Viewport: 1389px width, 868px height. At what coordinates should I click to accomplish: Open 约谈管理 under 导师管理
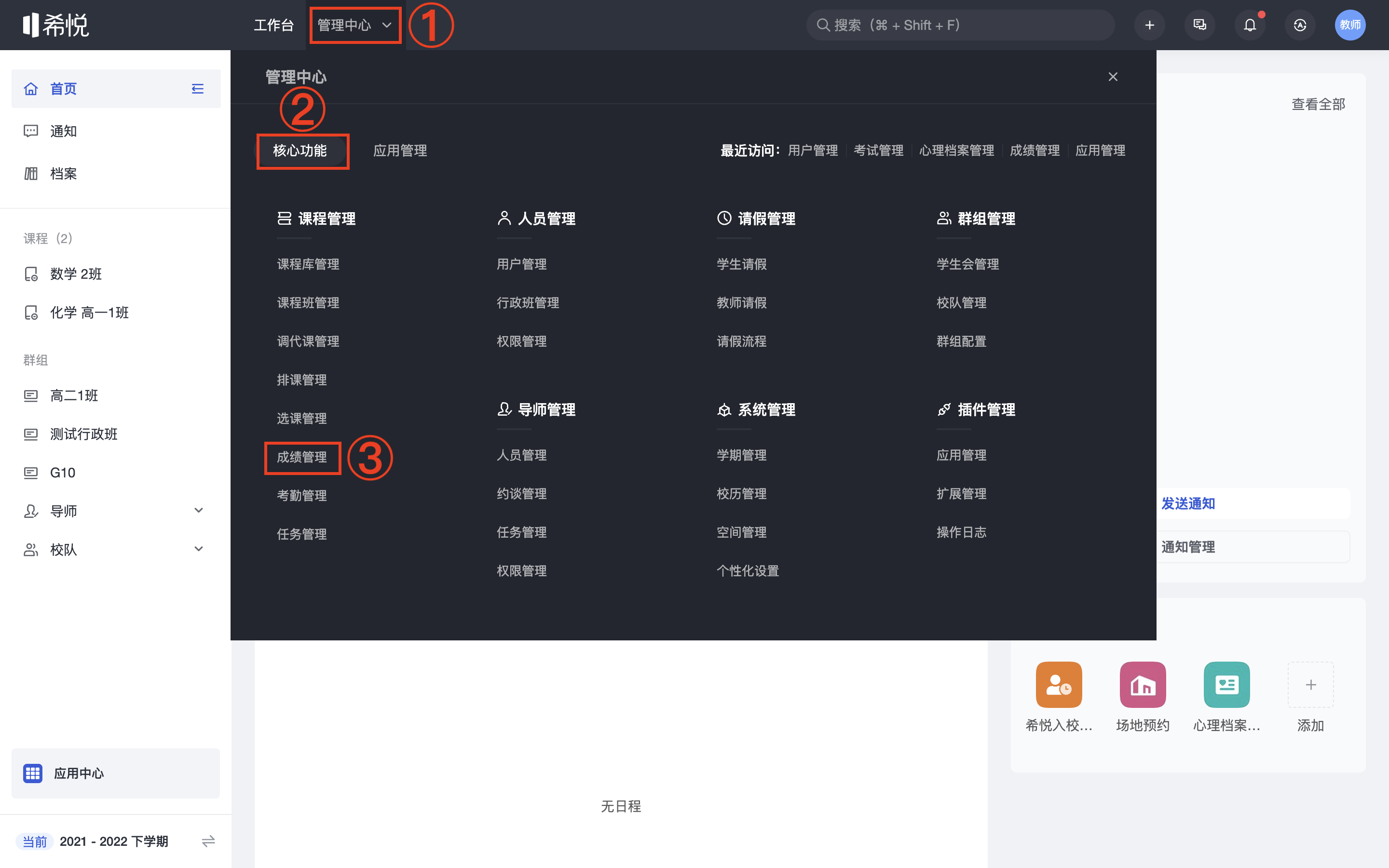(x=522, y=494)
